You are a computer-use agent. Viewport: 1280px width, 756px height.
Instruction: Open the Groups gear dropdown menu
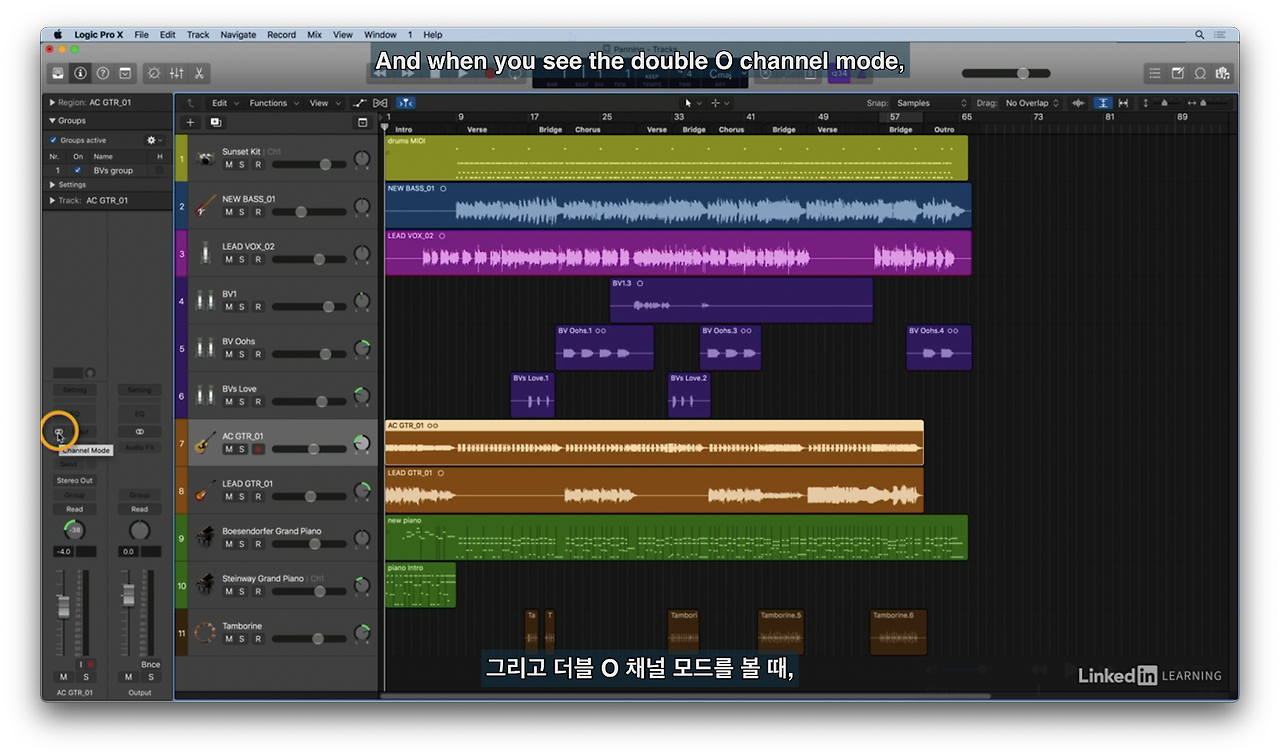(154, 140)
